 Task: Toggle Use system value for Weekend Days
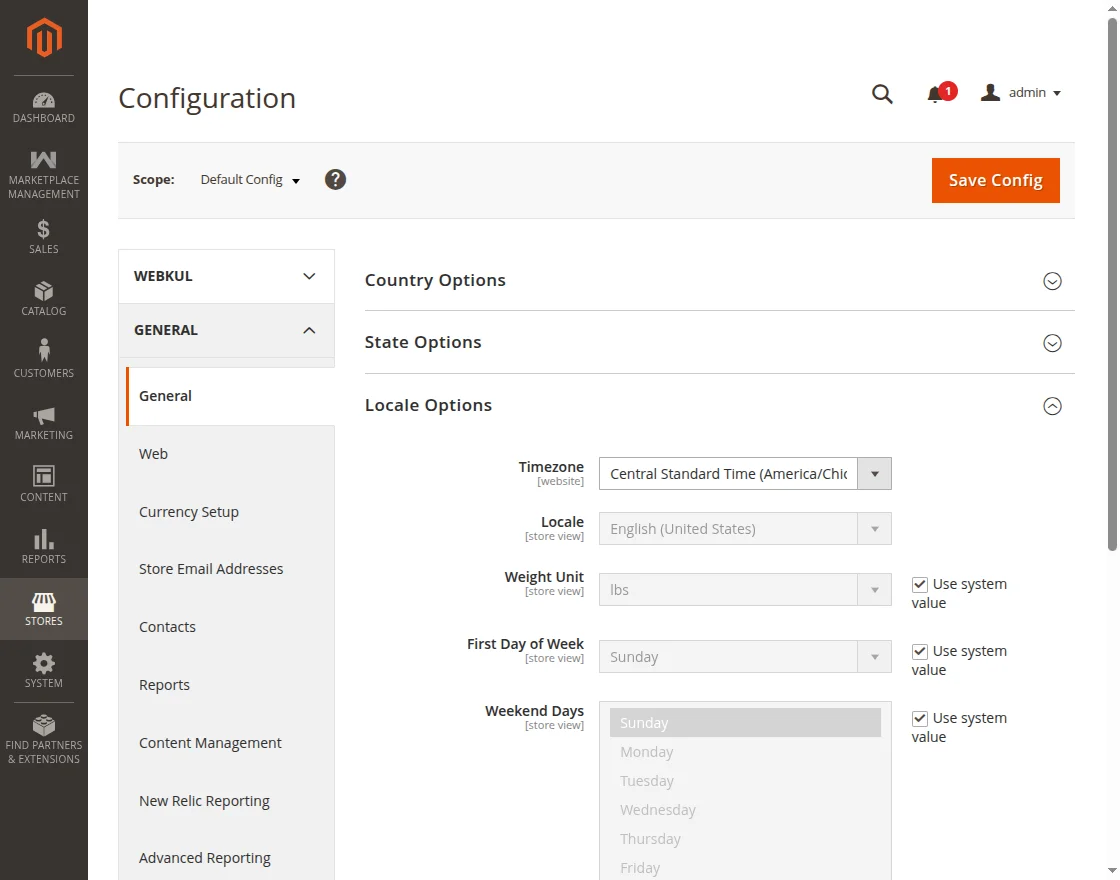920,718
